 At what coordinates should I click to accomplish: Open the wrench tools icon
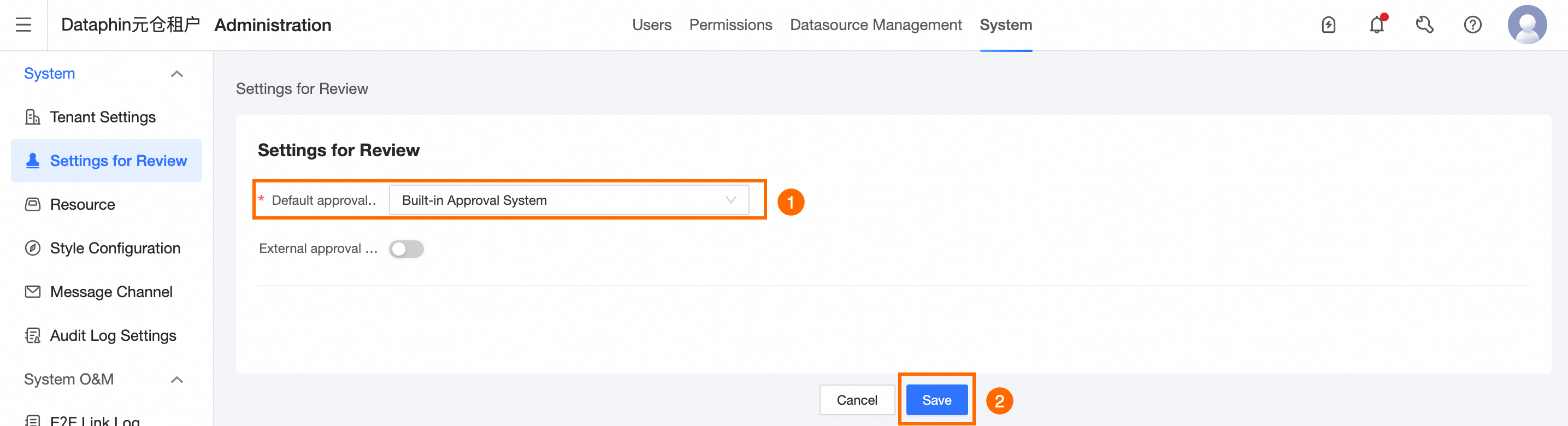tap(1424, 25)
